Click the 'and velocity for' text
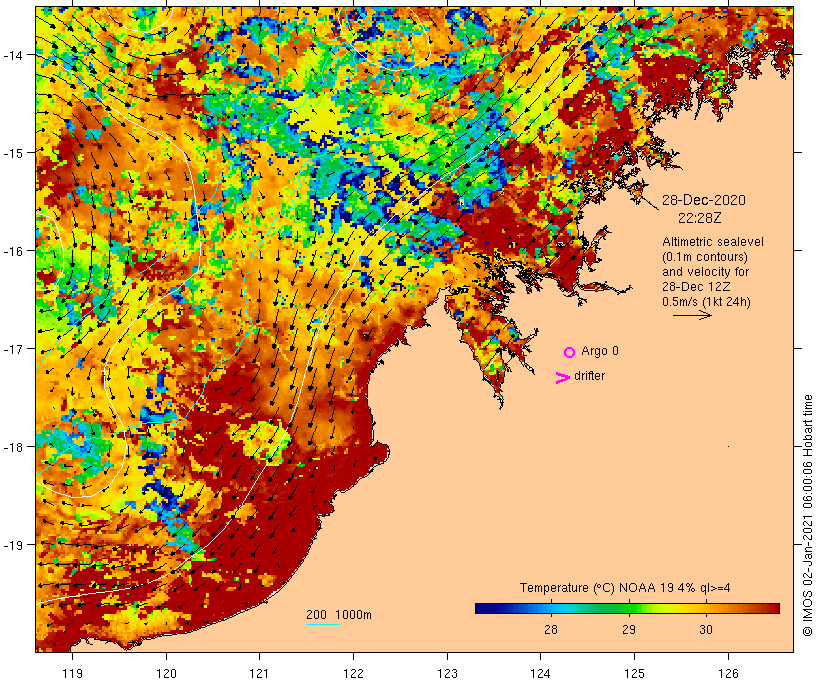Image resolution: width=820 pixels, height=680 pixels. click(705, 272)
